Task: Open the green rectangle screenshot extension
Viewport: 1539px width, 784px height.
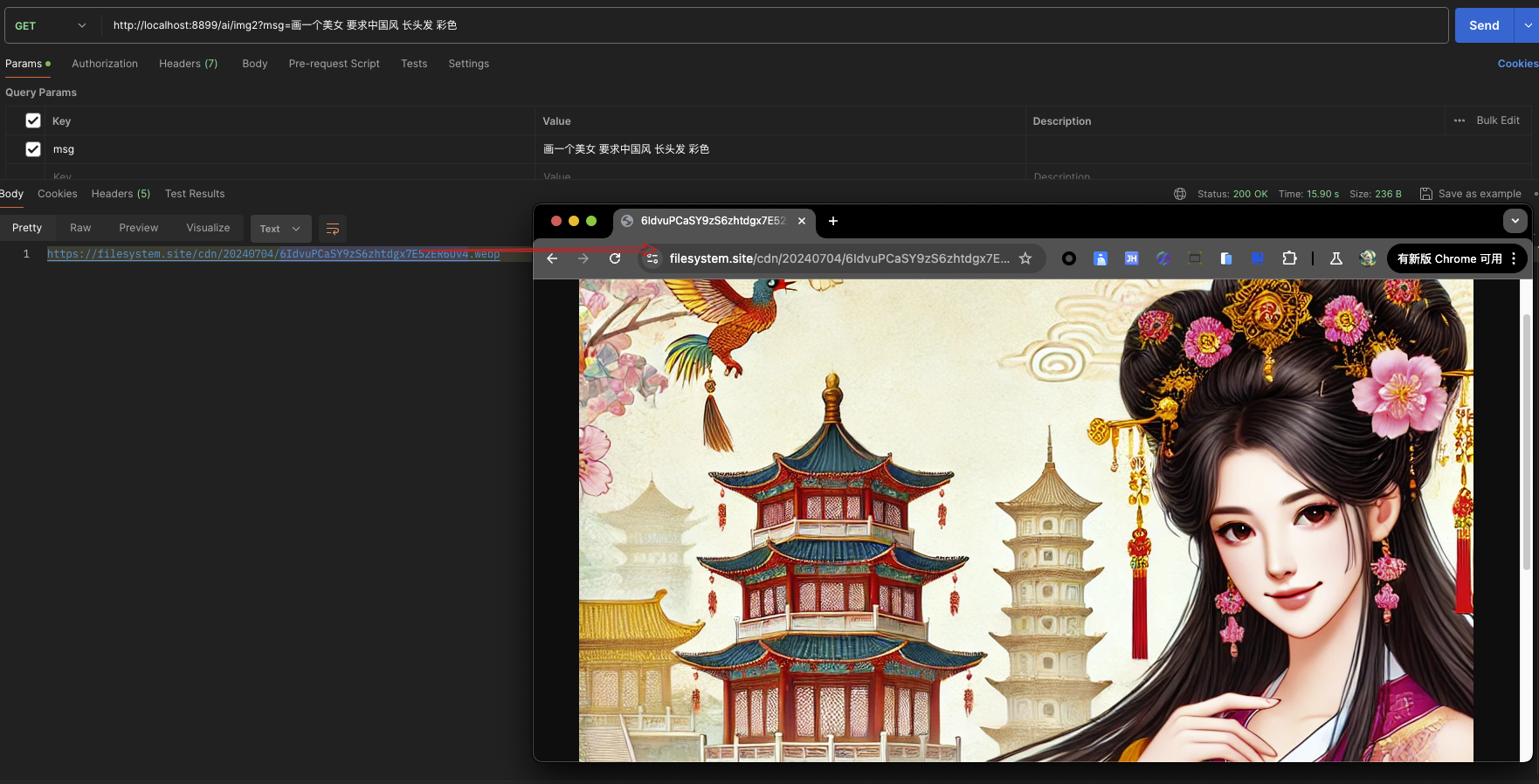Action: click(1194, 258)
